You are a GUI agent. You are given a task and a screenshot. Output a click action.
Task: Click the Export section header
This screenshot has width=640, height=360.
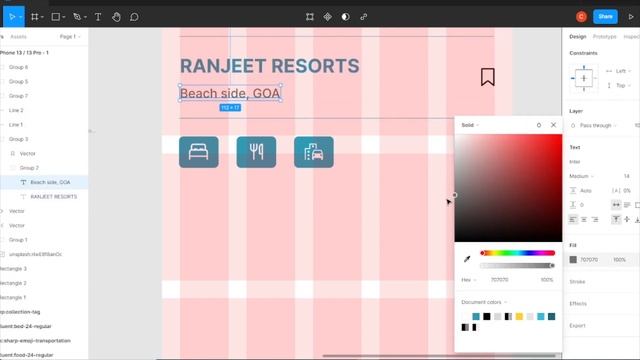pyautogui.click(x=577, y=326)
